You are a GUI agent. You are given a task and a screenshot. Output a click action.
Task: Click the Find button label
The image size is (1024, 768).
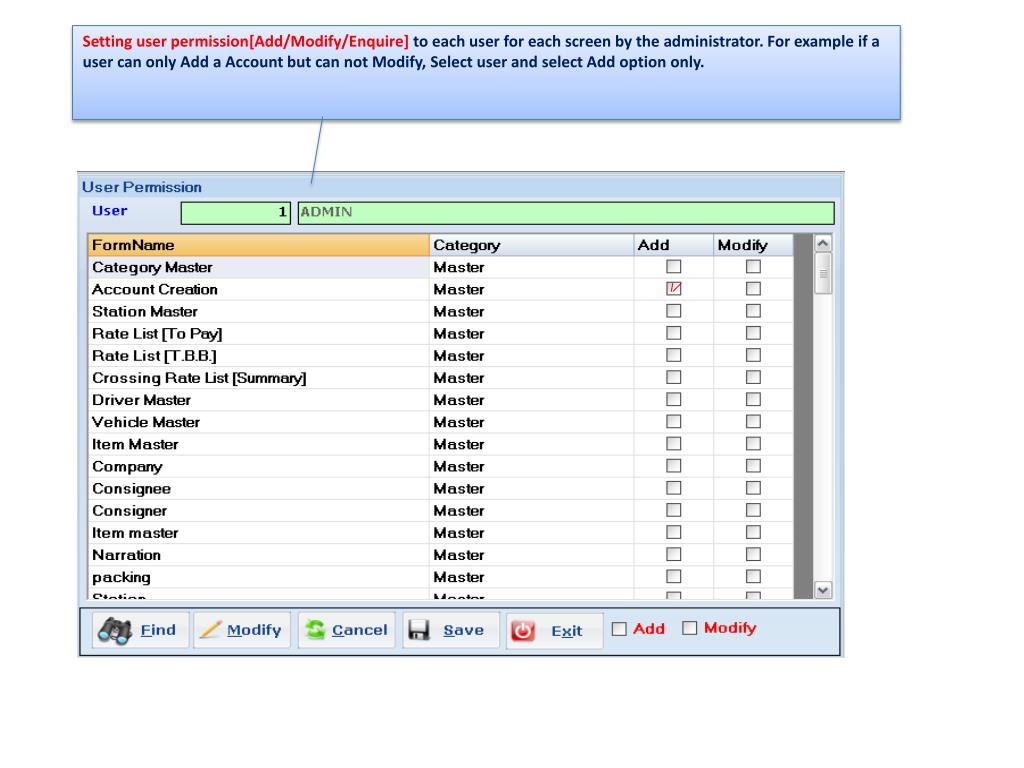pyautogui.click(x=158, y=630)
